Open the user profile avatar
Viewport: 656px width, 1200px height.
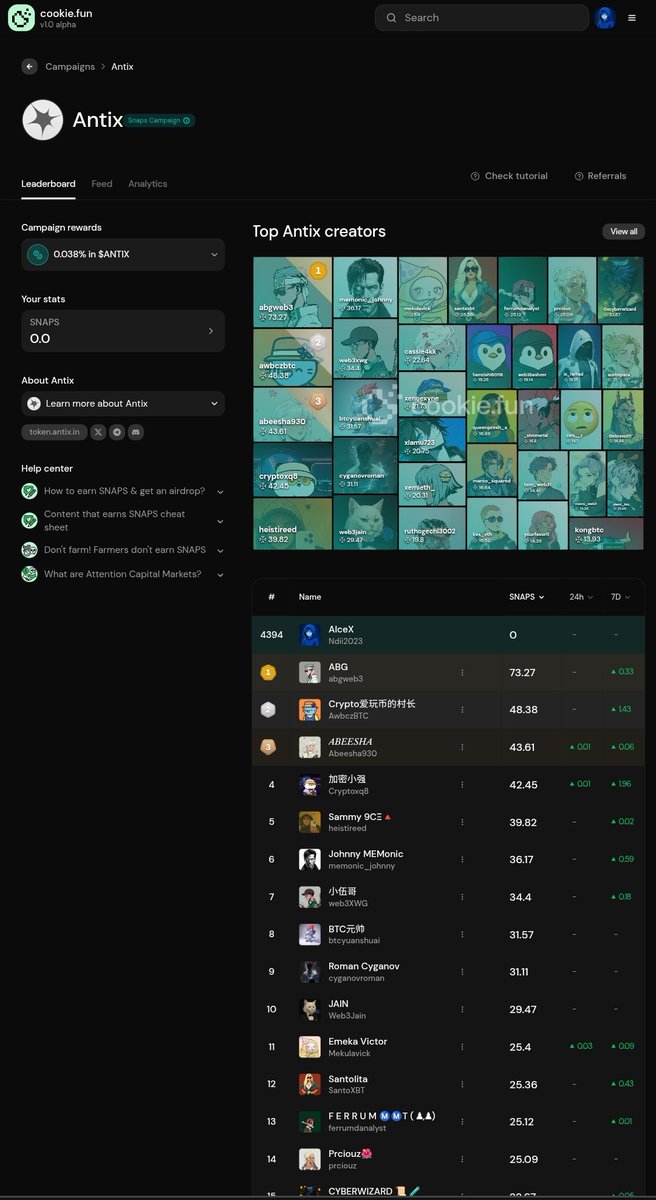click(x=605, y=18)
